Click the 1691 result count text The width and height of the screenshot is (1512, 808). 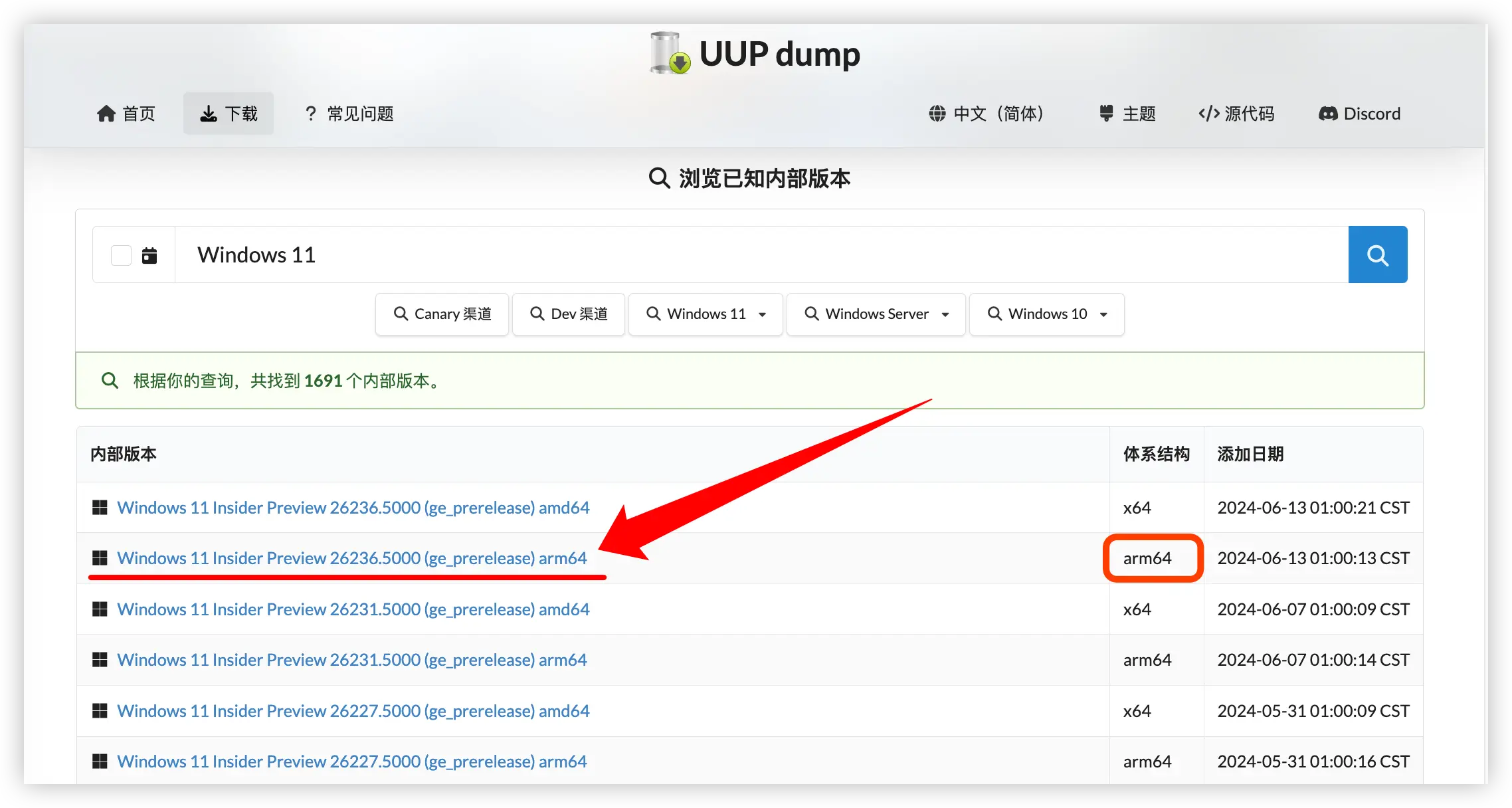pyautogui.click(x=324, y=381)
